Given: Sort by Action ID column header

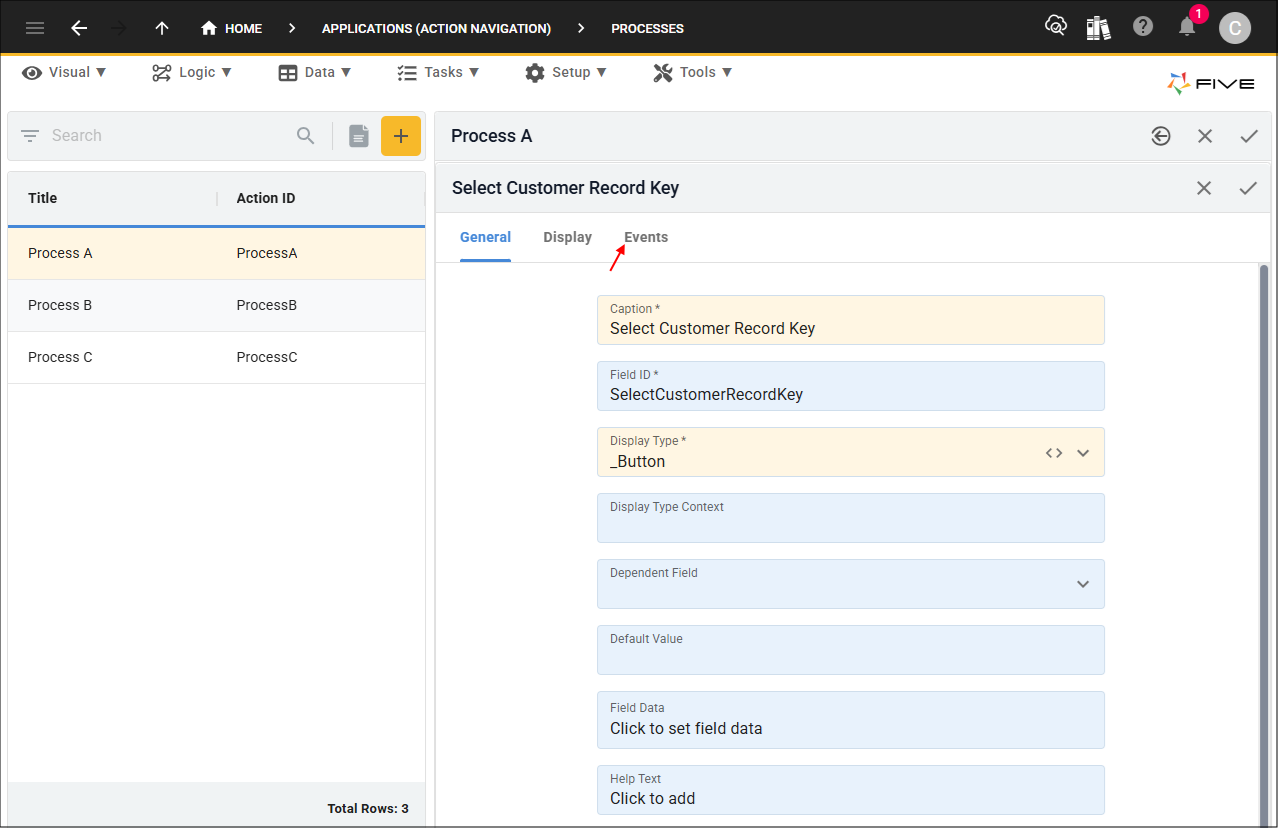Looking at the screenshot, I should click(x=266, y=198).
